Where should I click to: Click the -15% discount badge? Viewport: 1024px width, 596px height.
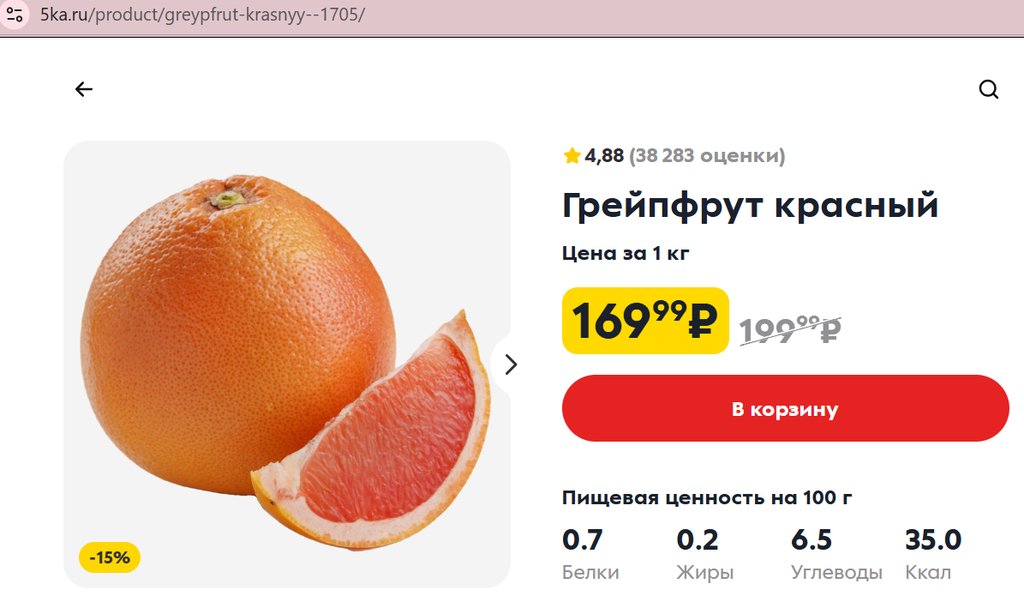(x=110, y=557)
